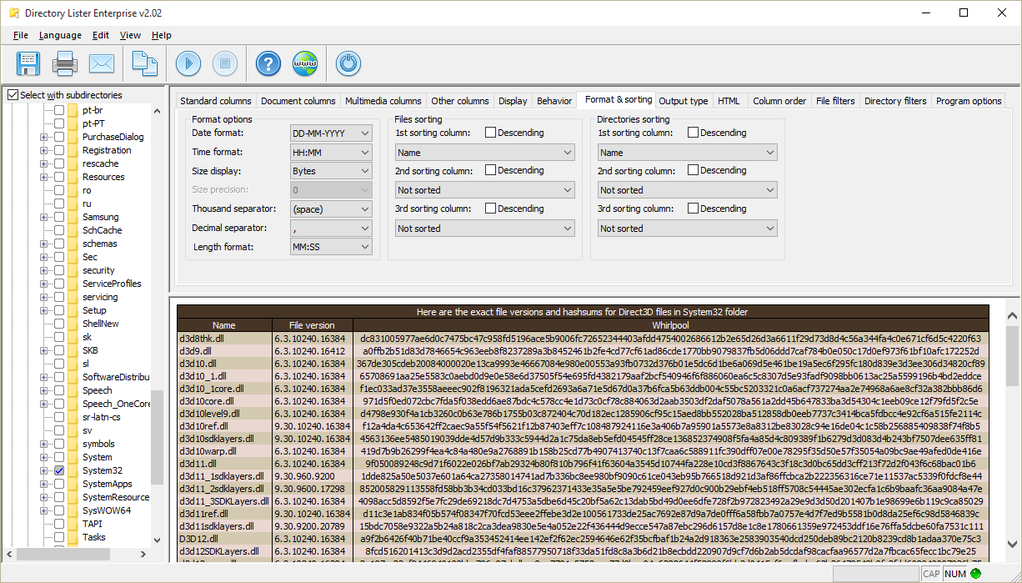1022x583 pixels.
Task: Click the Stop toolbar icon
Action: 225,63
